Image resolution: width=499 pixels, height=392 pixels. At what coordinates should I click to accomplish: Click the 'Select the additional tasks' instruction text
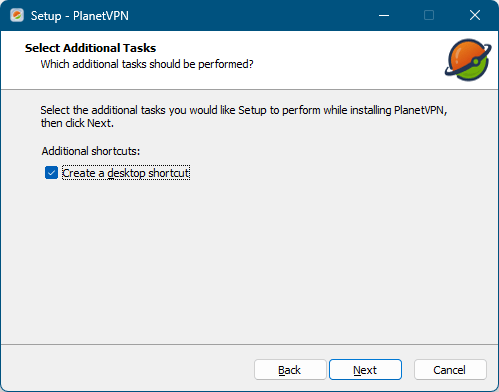244,116
